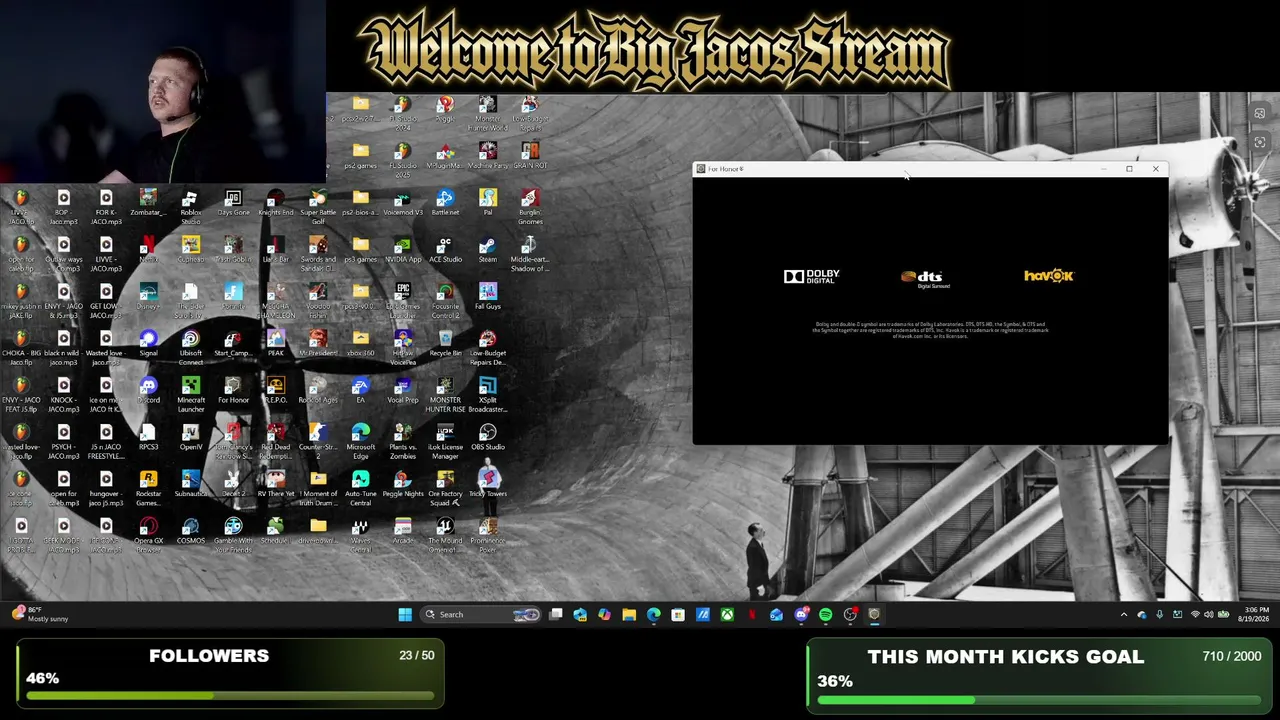This screenshot has height=720, width=1280.
Task: Open the For Honor desktop shortcut
Action: 233,390
